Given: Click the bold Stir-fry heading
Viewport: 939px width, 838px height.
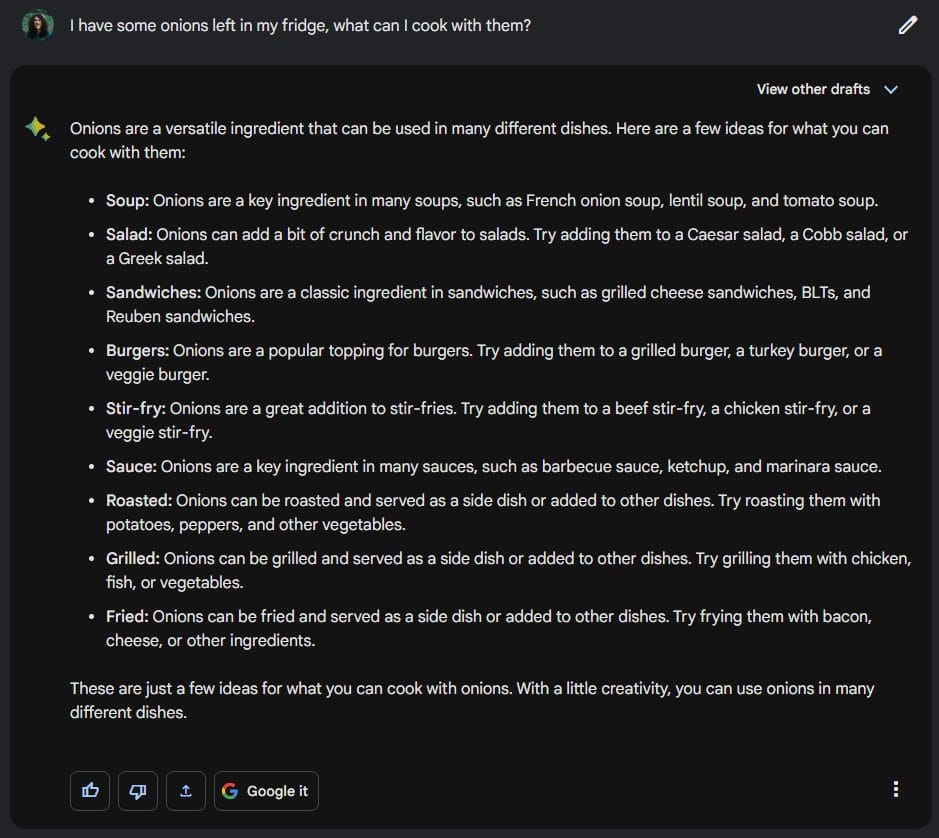Looking at the screenshot, I should (135, 408).
